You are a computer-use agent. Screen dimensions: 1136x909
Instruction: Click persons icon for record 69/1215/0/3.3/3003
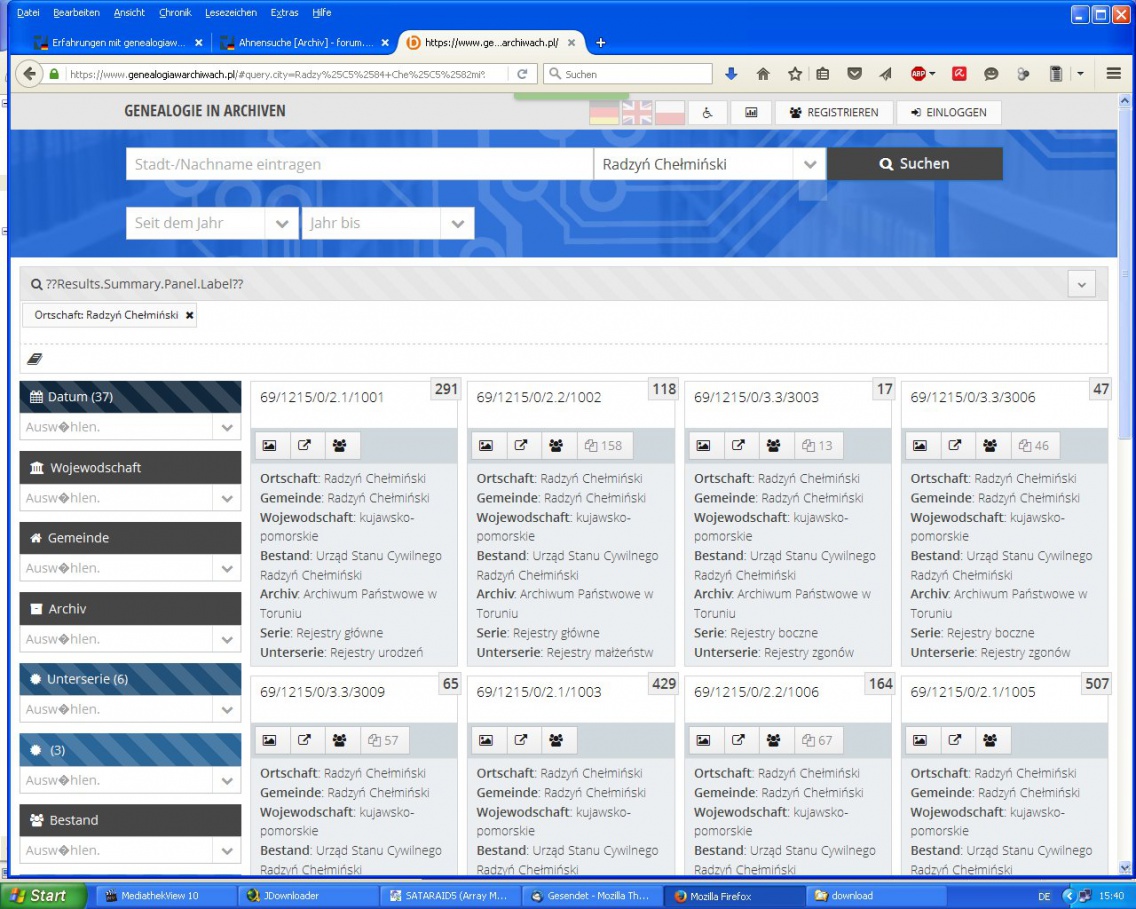point(773,446)
